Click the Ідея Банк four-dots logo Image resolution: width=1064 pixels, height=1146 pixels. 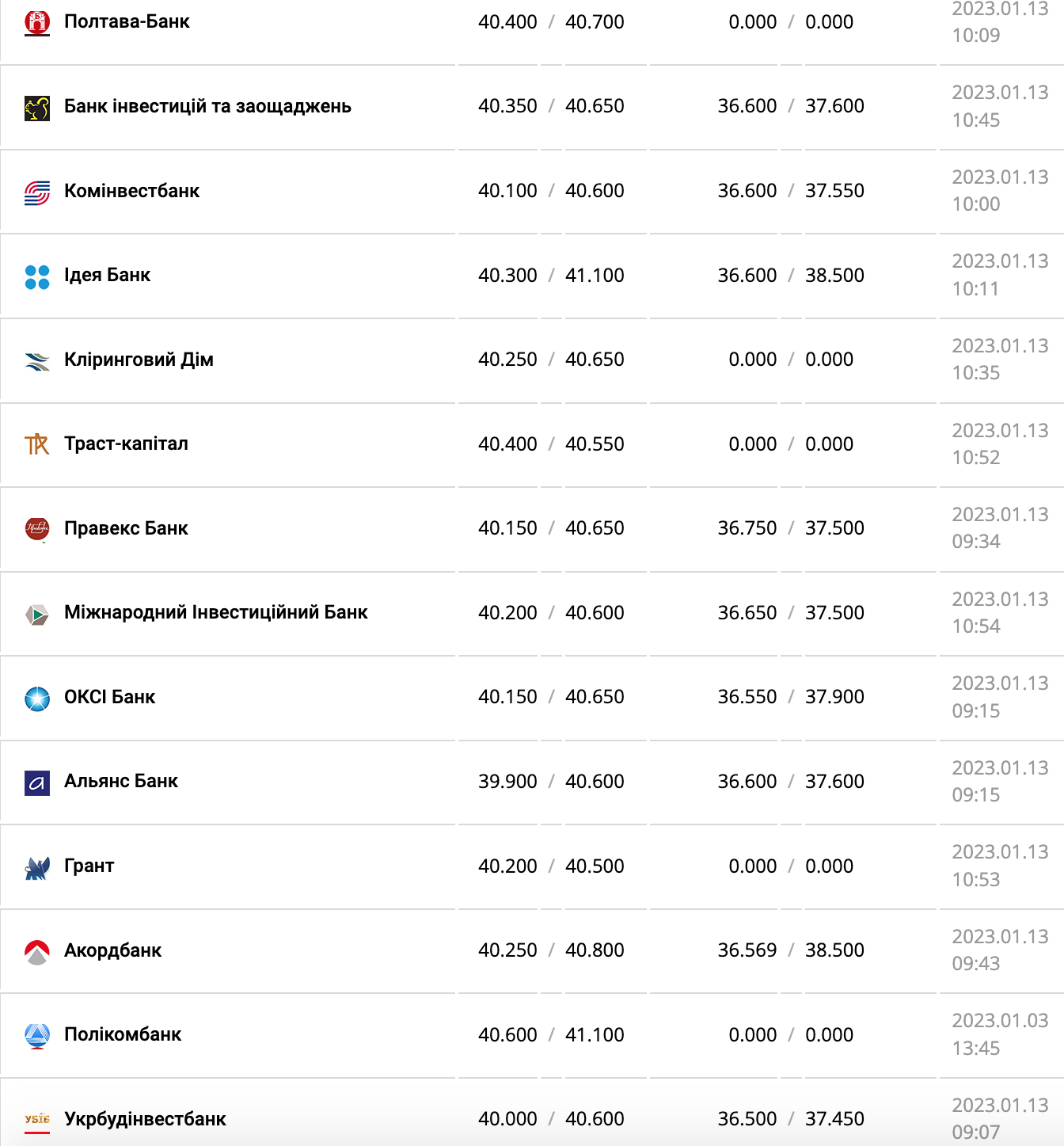(x=37, y=276)
